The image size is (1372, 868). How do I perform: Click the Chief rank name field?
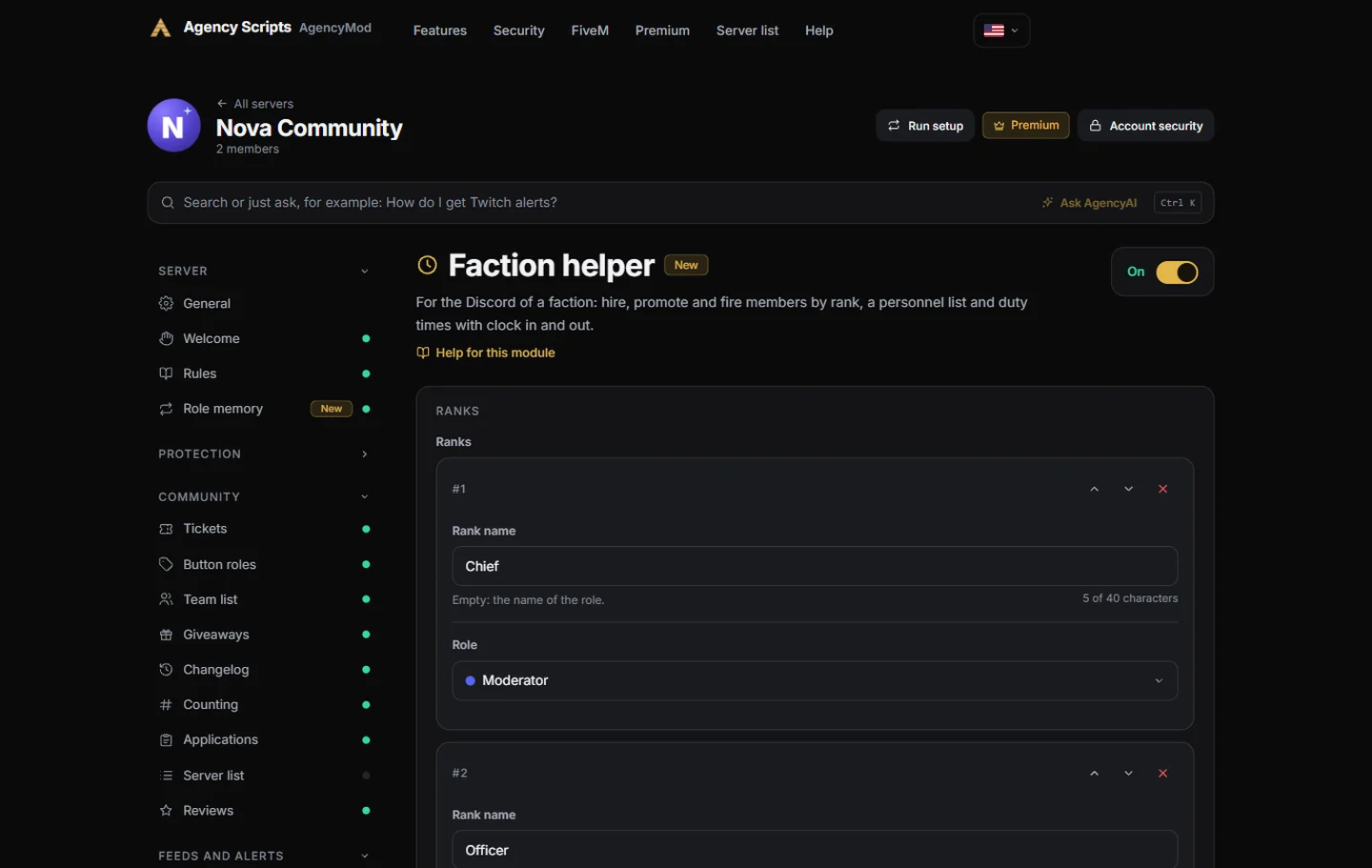point(815,566)
